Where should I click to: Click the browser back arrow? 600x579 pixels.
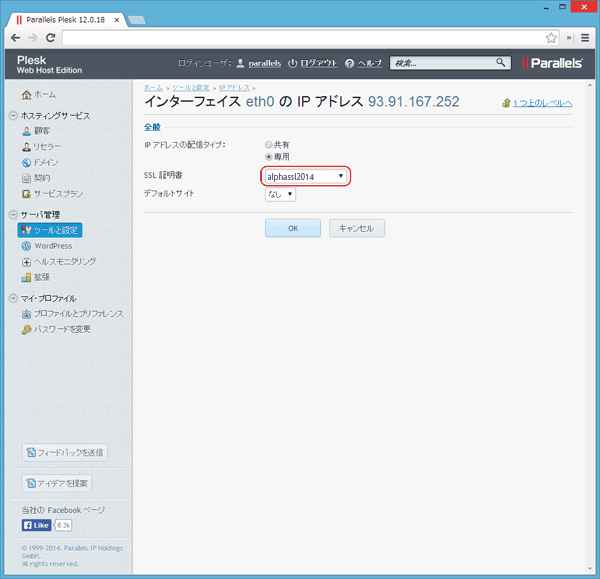pyautogui.click(x=15, y=38)
